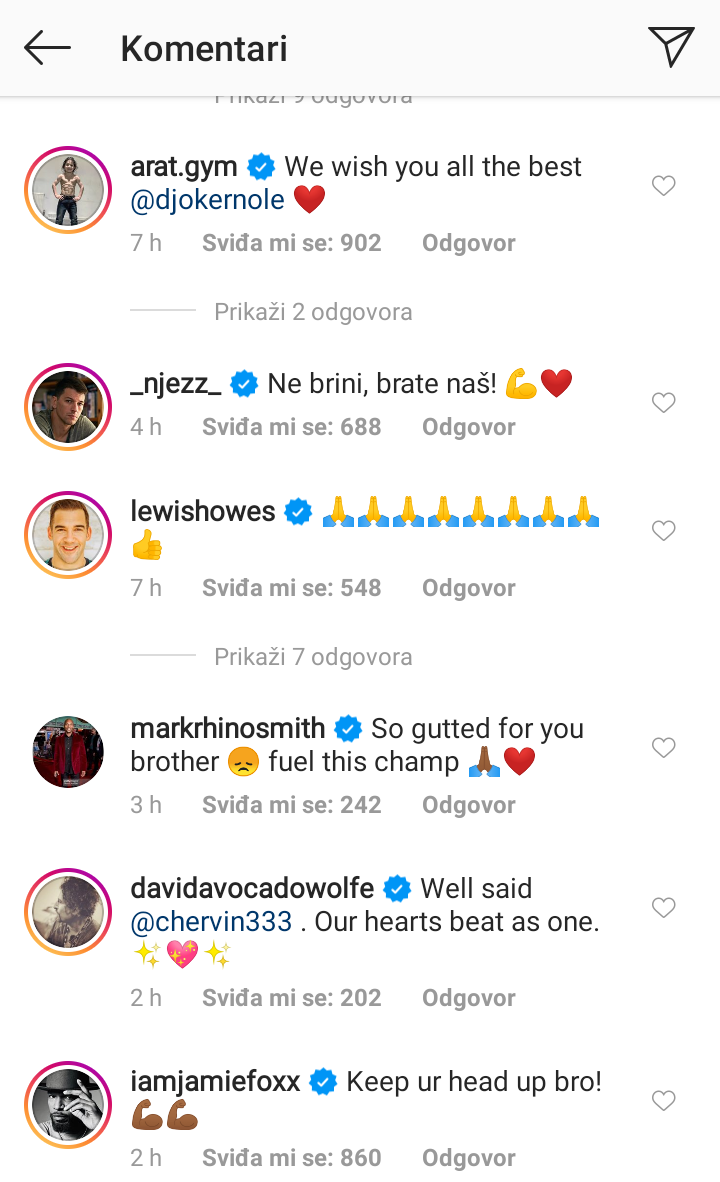Like the arat.gym comment
The image size is (720, 1182).
(663, 186)
